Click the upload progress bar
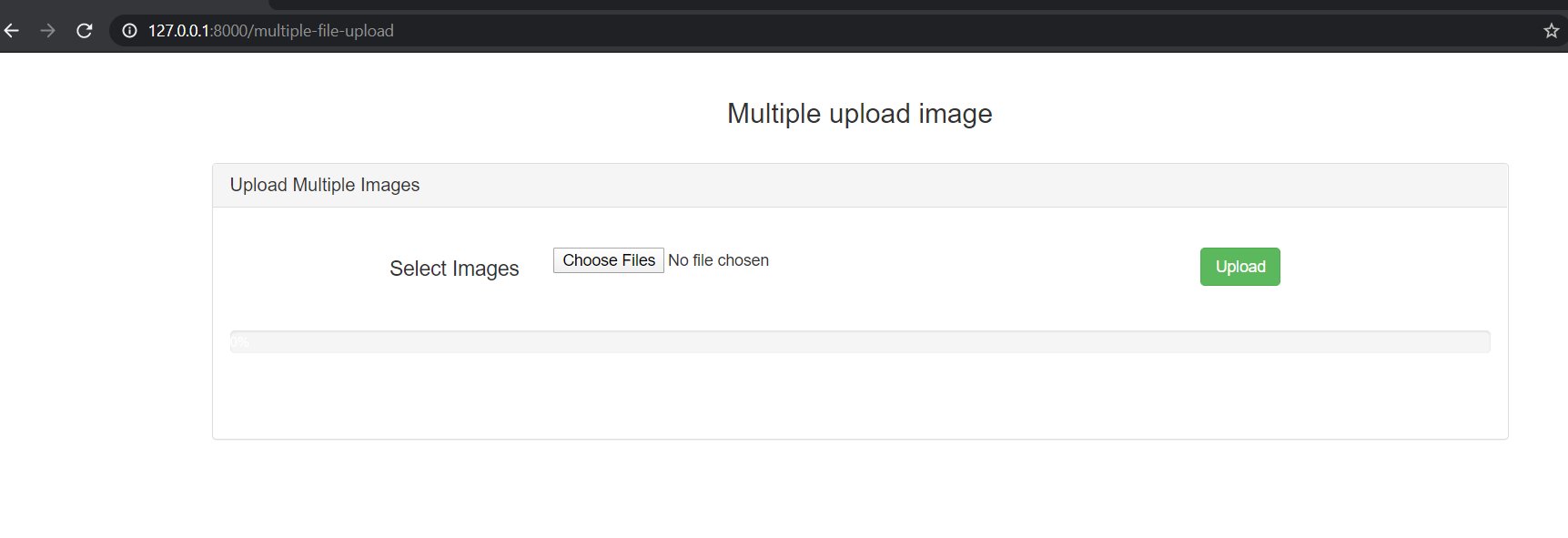 [859, 342]
